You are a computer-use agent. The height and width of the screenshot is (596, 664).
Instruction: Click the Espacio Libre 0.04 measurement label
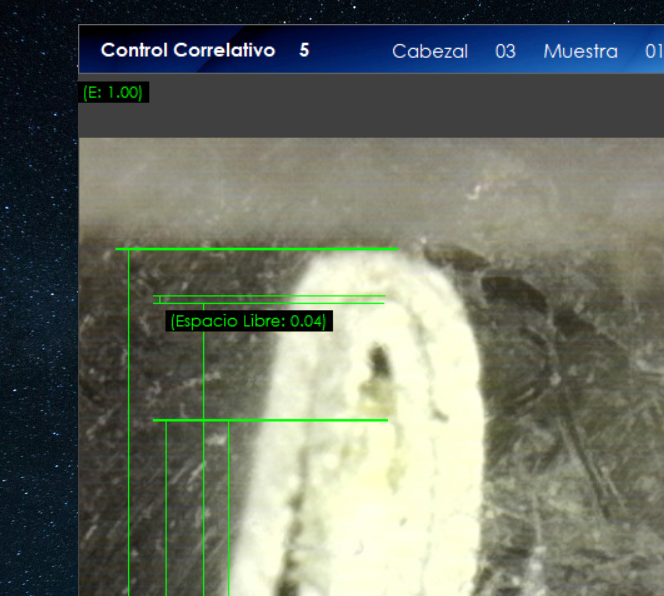click(248, 321)
